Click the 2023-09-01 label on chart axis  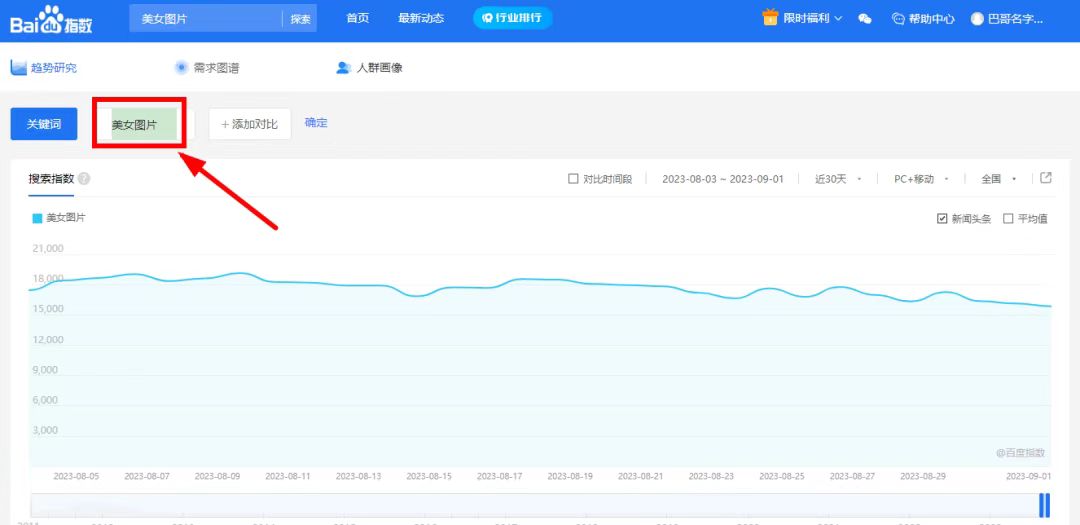point(1028,476)
